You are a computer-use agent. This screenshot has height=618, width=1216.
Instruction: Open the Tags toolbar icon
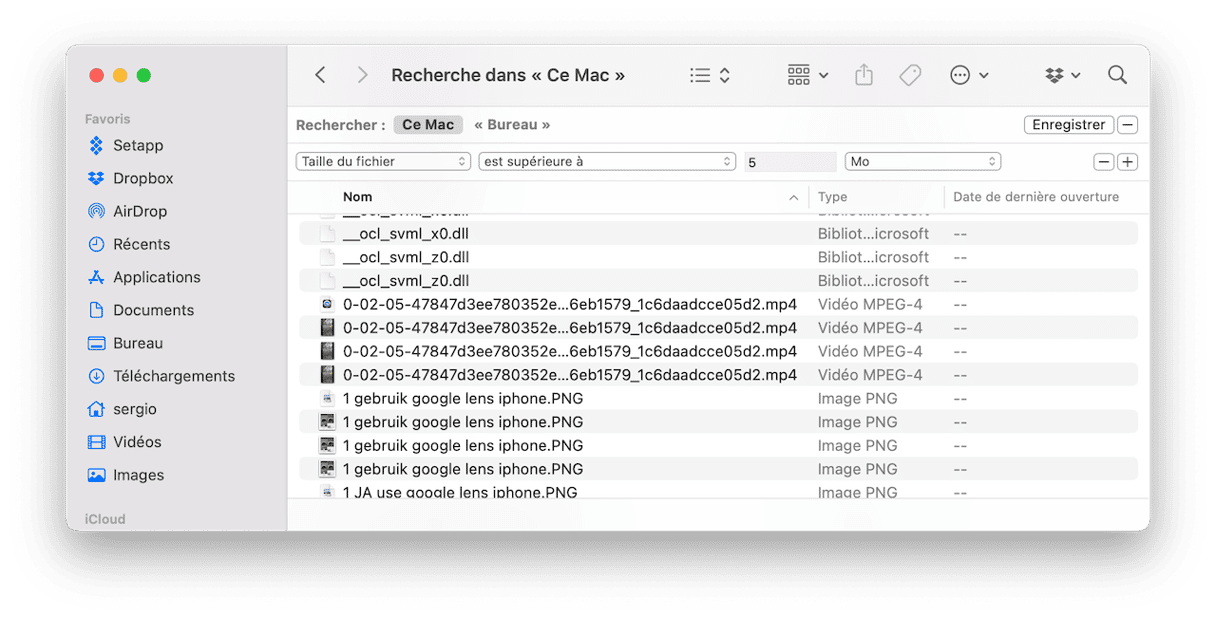910,75
